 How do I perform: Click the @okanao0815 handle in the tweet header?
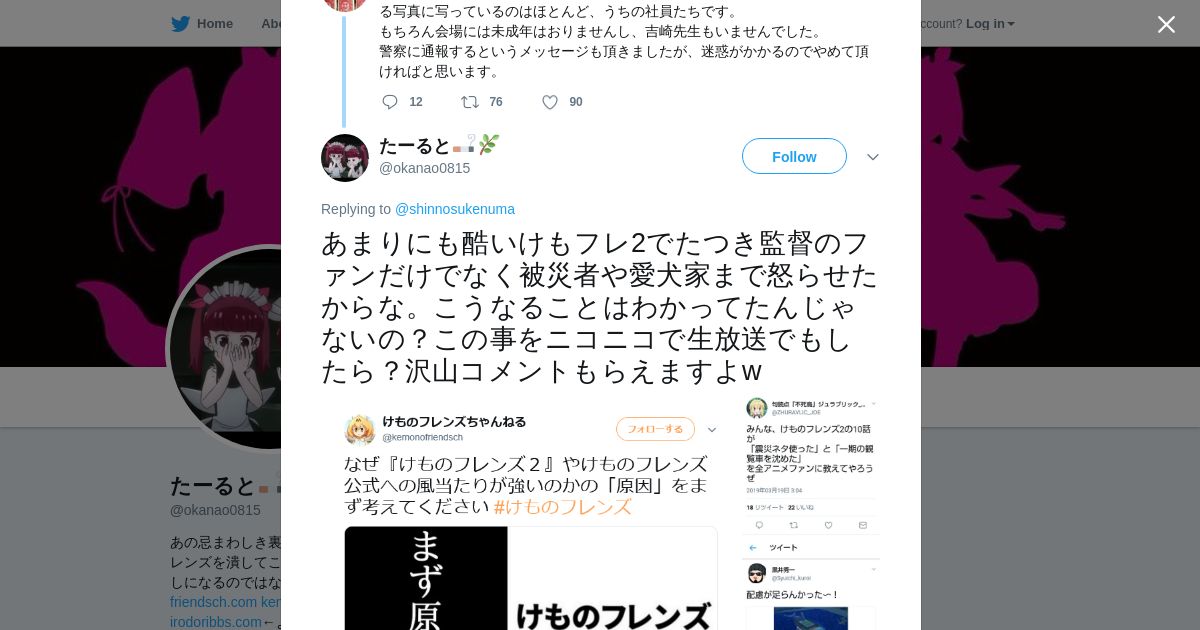[x=424, y=168]
